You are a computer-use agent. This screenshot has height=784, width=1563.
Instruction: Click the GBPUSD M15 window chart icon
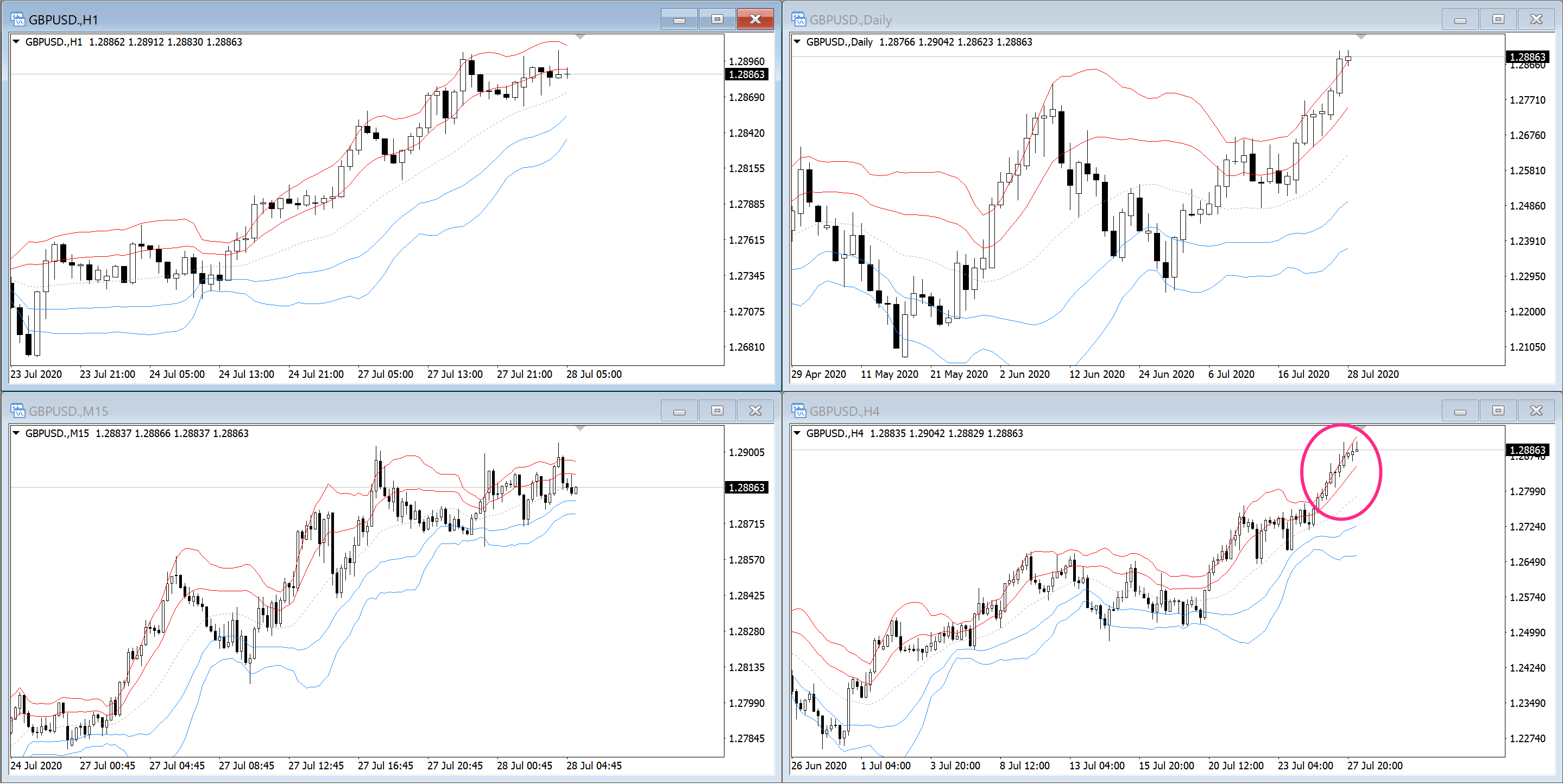coord(17,411)
